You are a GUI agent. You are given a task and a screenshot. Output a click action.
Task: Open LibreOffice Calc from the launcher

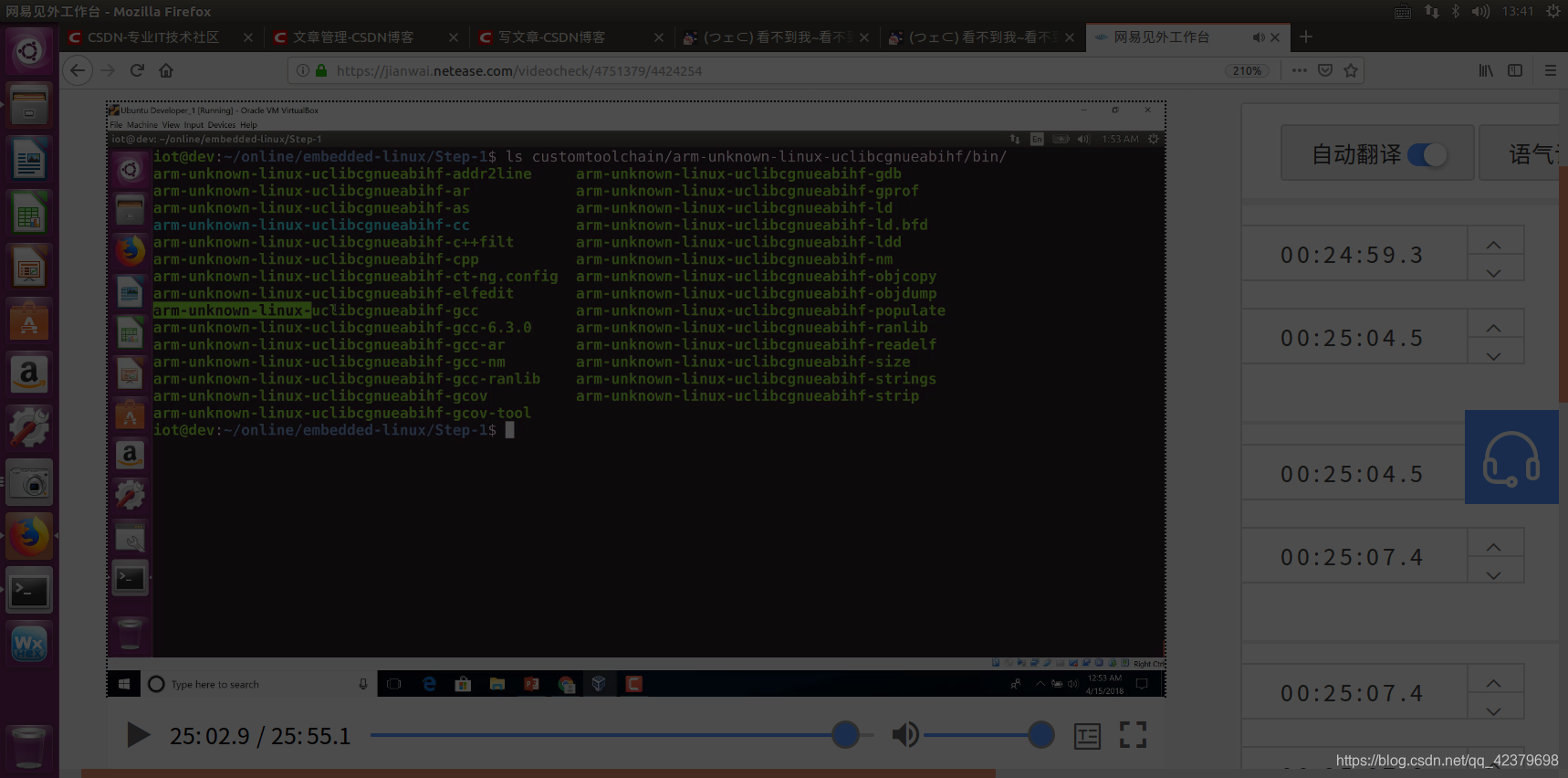click(x=29, y=215)
